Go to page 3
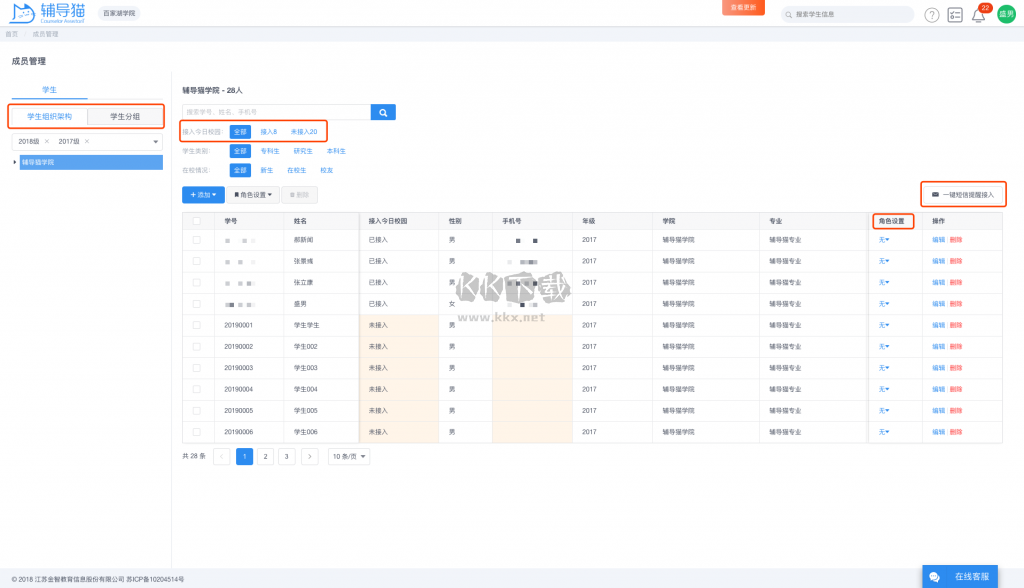 tap(286, 456)
